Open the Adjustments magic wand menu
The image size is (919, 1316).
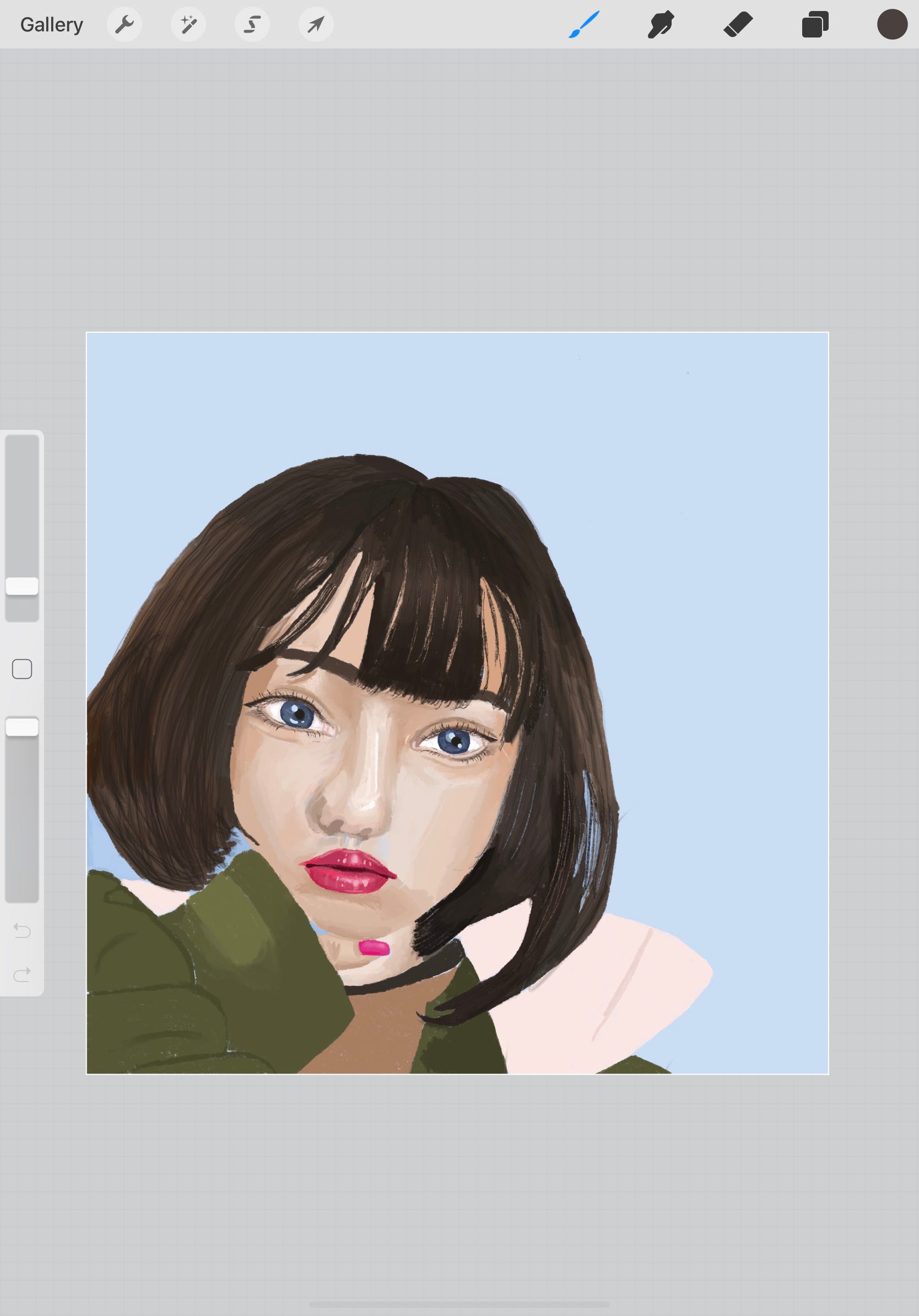pyautogui.click(x=188, y=25)
